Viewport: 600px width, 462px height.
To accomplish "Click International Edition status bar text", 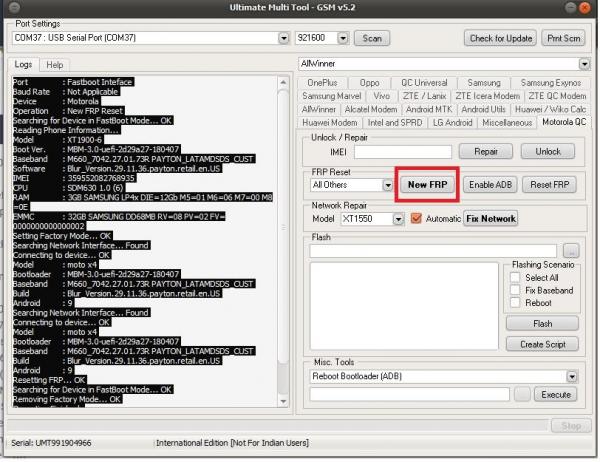I will pyautogui.click(x=232, y=443).
